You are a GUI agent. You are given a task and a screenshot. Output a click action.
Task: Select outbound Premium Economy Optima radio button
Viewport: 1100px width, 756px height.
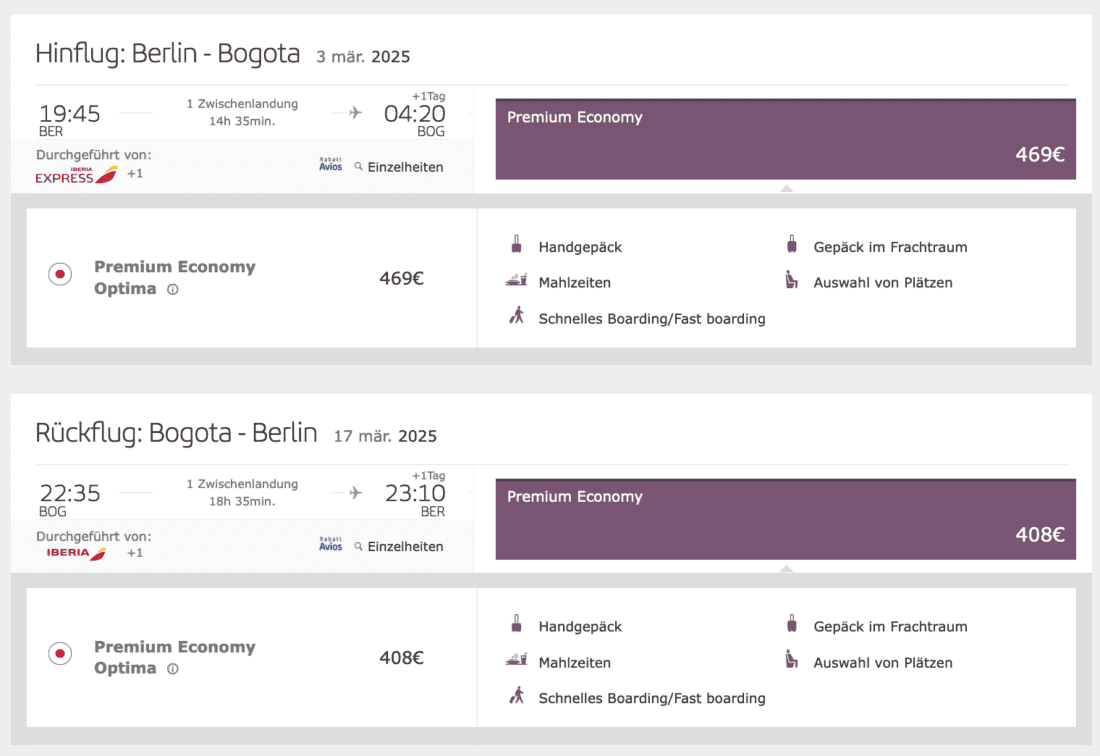(60, 274)
